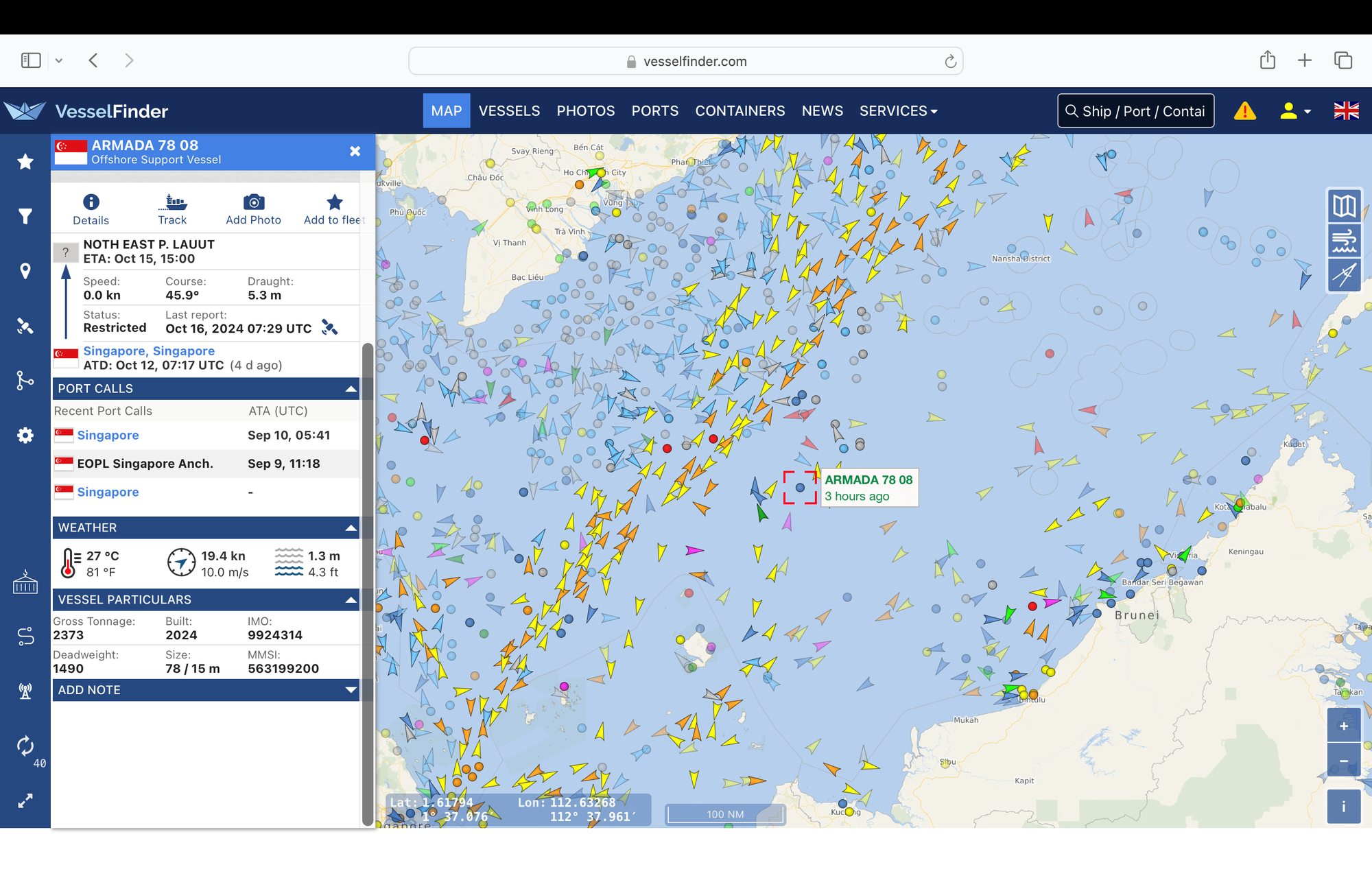The image size is (1372, 891).
Task: Toggle the wind weather overlay button
Action: click(x=1344, y=241)
